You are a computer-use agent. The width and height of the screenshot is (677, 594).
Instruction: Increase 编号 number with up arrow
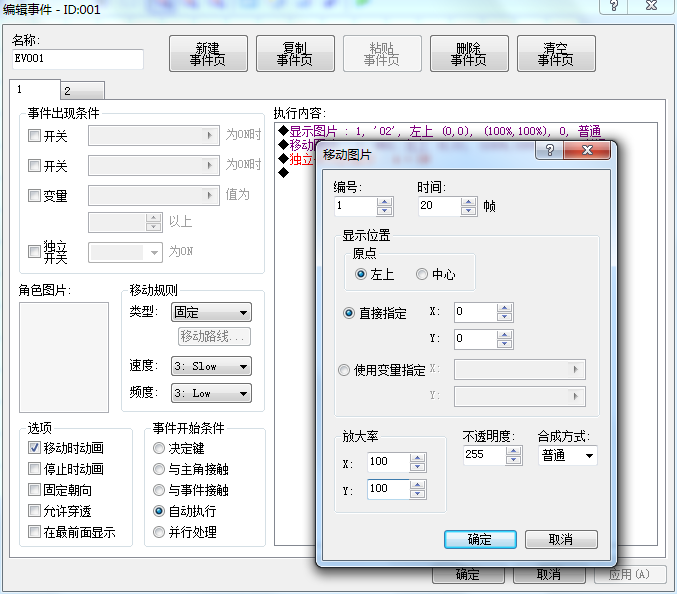(x=384, y=202)
